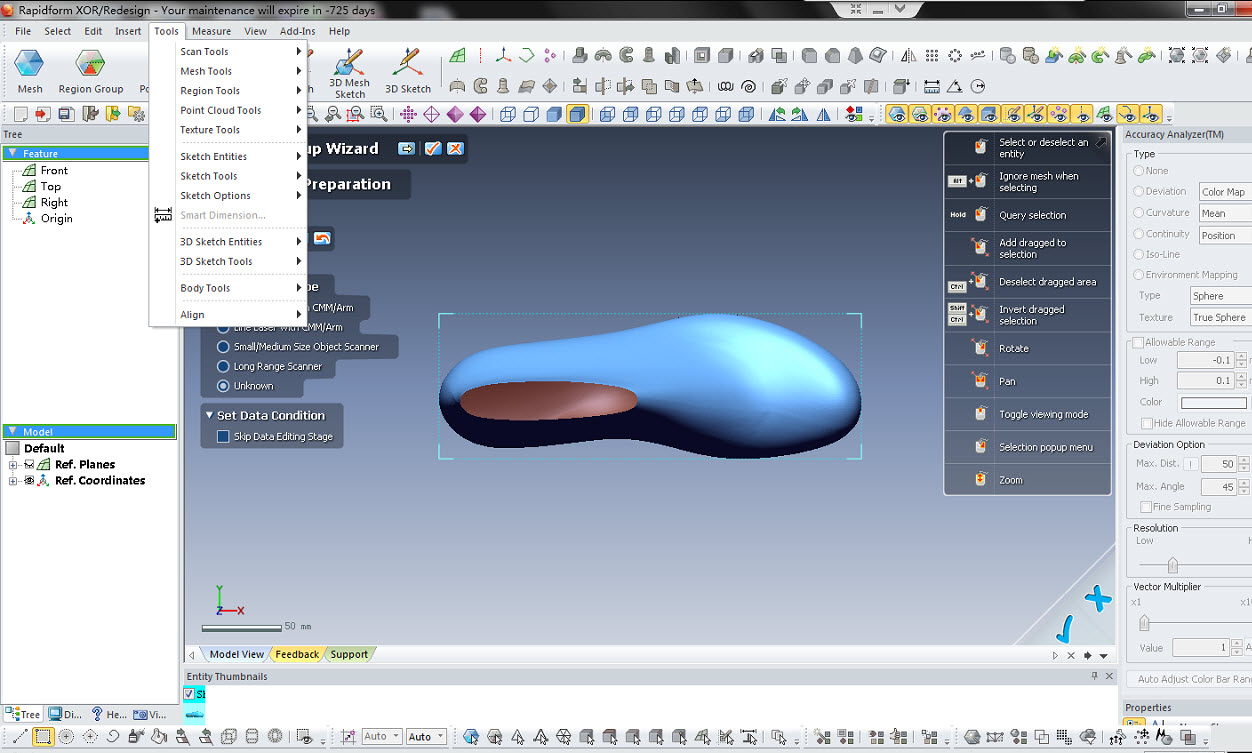Toggle the Fine Sampling checkbox

1146,507
